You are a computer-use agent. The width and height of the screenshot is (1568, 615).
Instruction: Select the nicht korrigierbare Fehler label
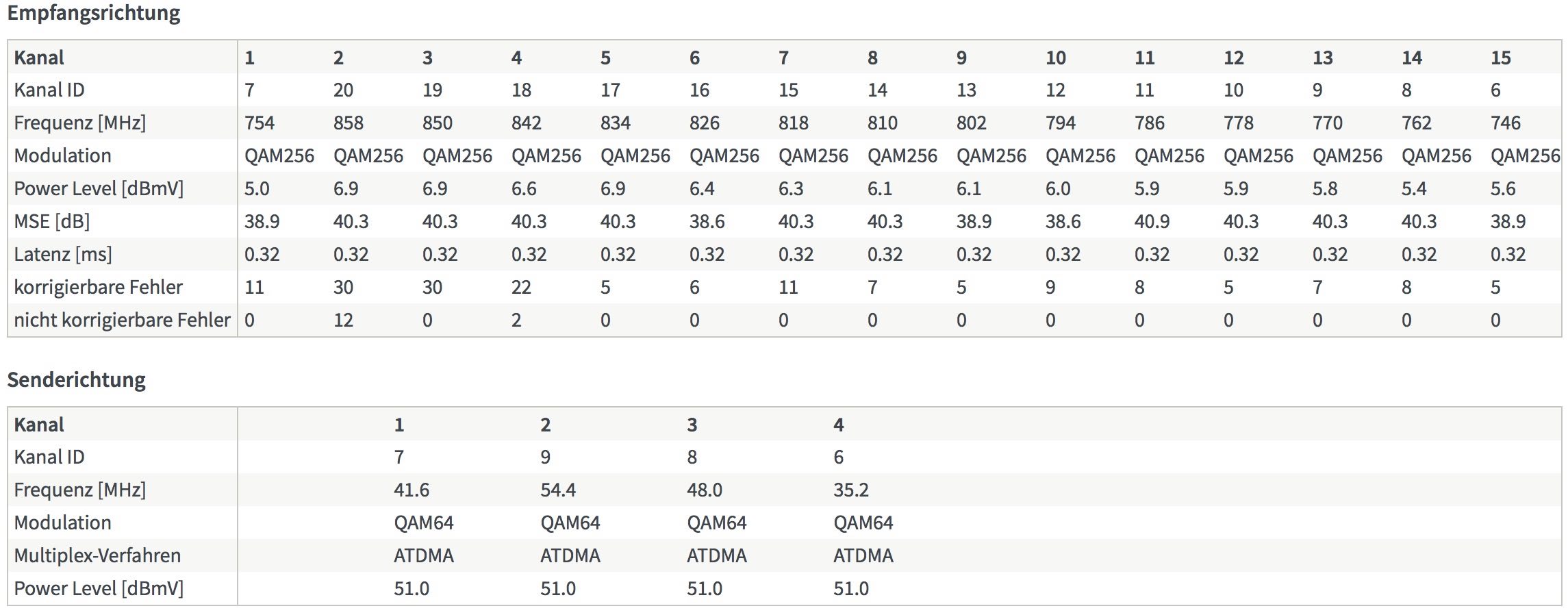click(122, 321)
